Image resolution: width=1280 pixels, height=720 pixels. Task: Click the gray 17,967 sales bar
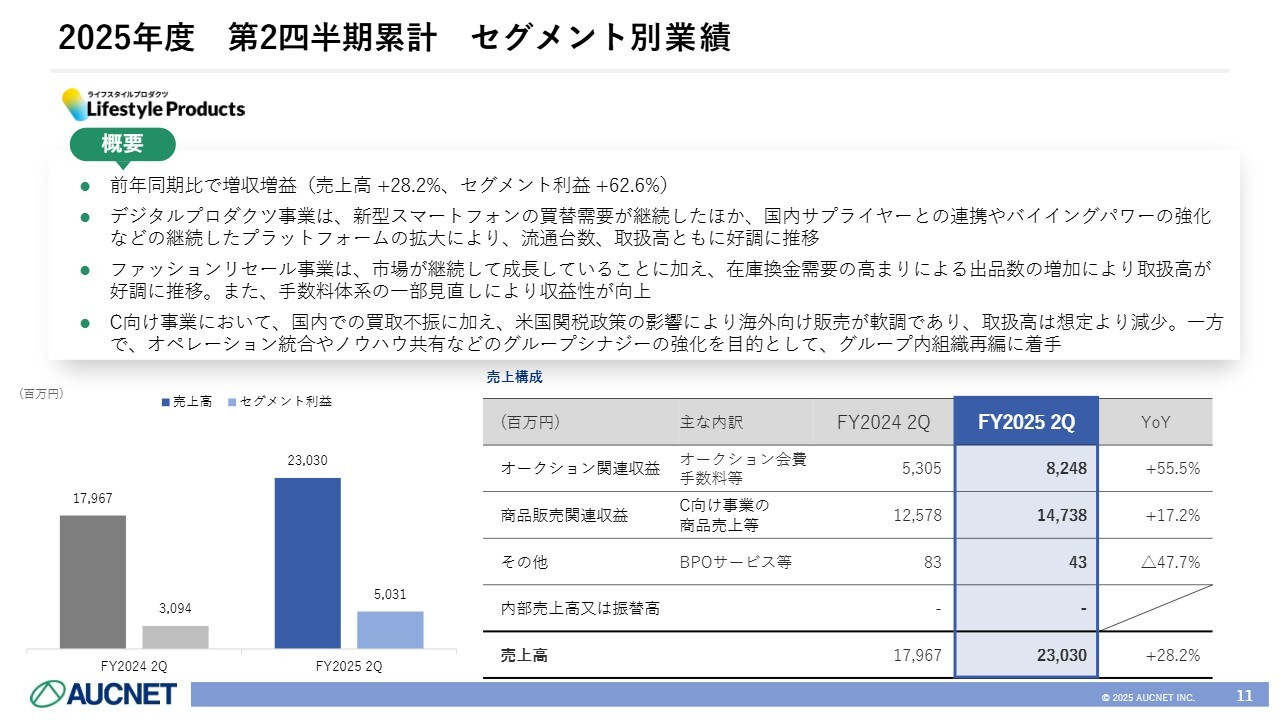(x=93, y=582)
